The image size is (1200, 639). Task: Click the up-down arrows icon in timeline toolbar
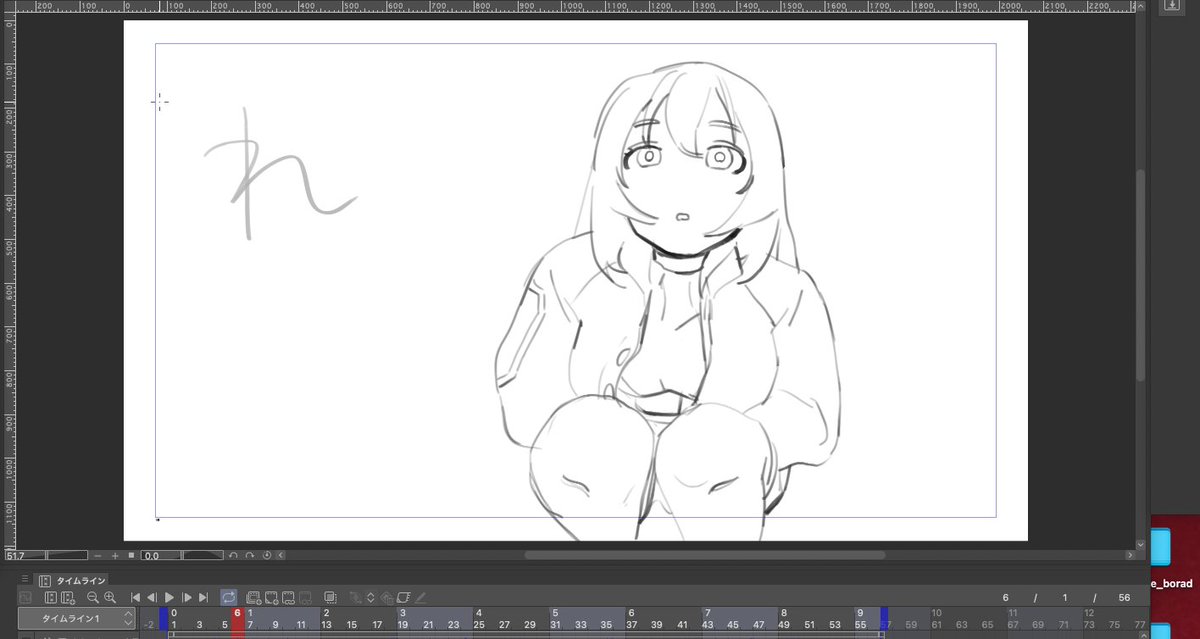tap(370, 597)
